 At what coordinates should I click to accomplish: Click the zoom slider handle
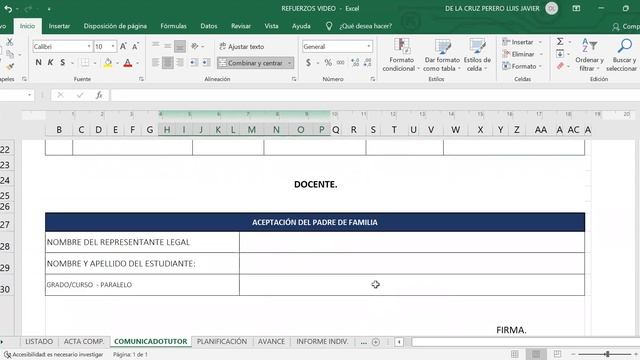click(607, 354)
